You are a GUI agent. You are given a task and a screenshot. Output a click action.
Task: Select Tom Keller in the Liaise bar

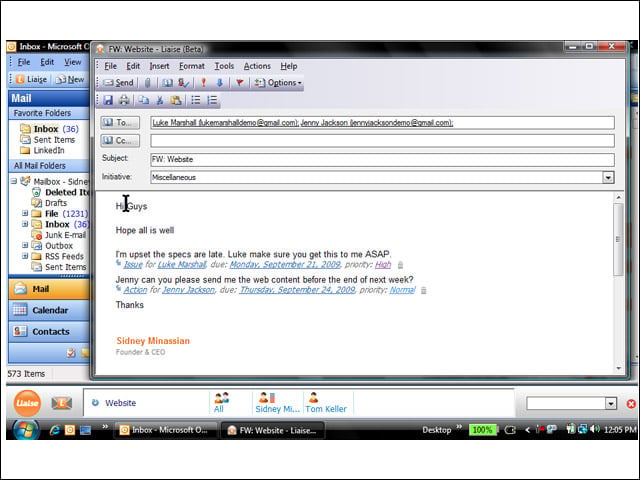(326, 403)
